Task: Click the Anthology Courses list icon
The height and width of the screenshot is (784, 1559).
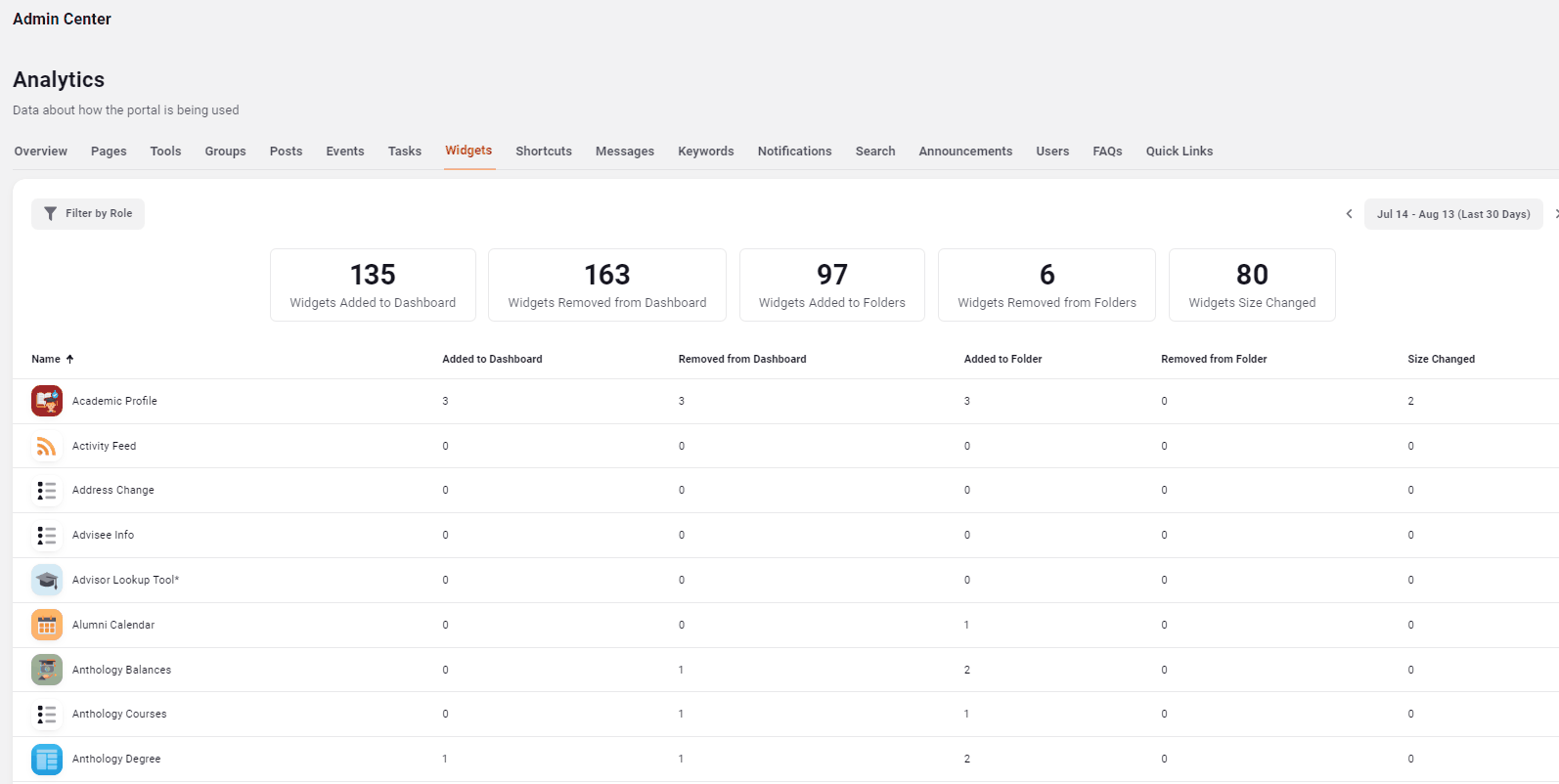Action: [47, 715]
